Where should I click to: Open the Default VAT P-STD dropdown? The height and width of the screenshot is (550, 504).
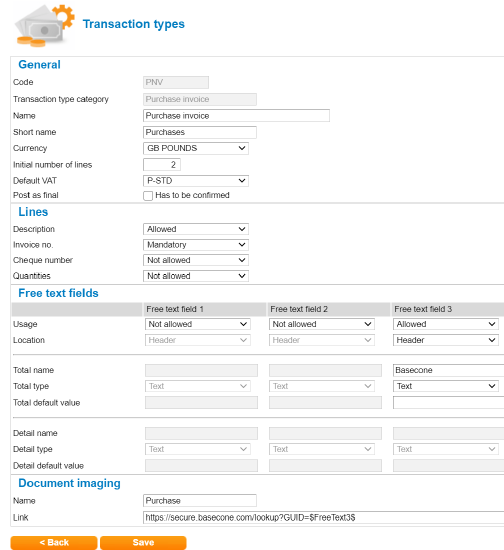click(x=196, y=181)
